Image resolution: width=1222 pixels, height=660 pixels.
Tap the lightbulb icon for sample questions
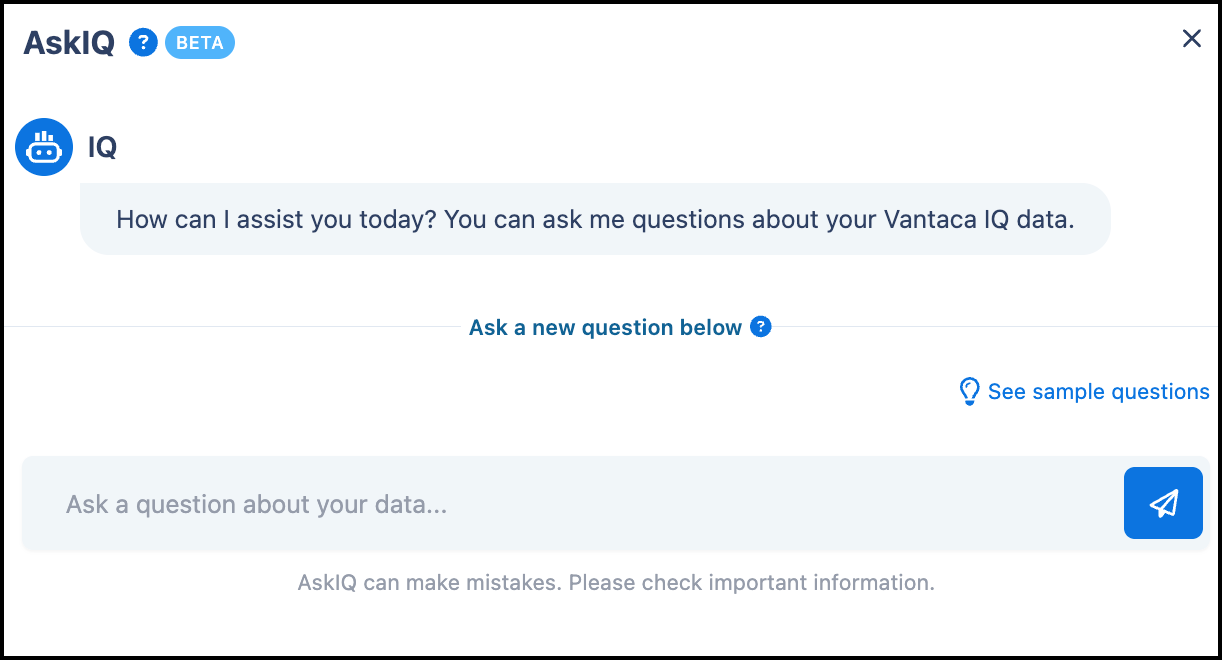pyautogui.click(x=969, y=391)
